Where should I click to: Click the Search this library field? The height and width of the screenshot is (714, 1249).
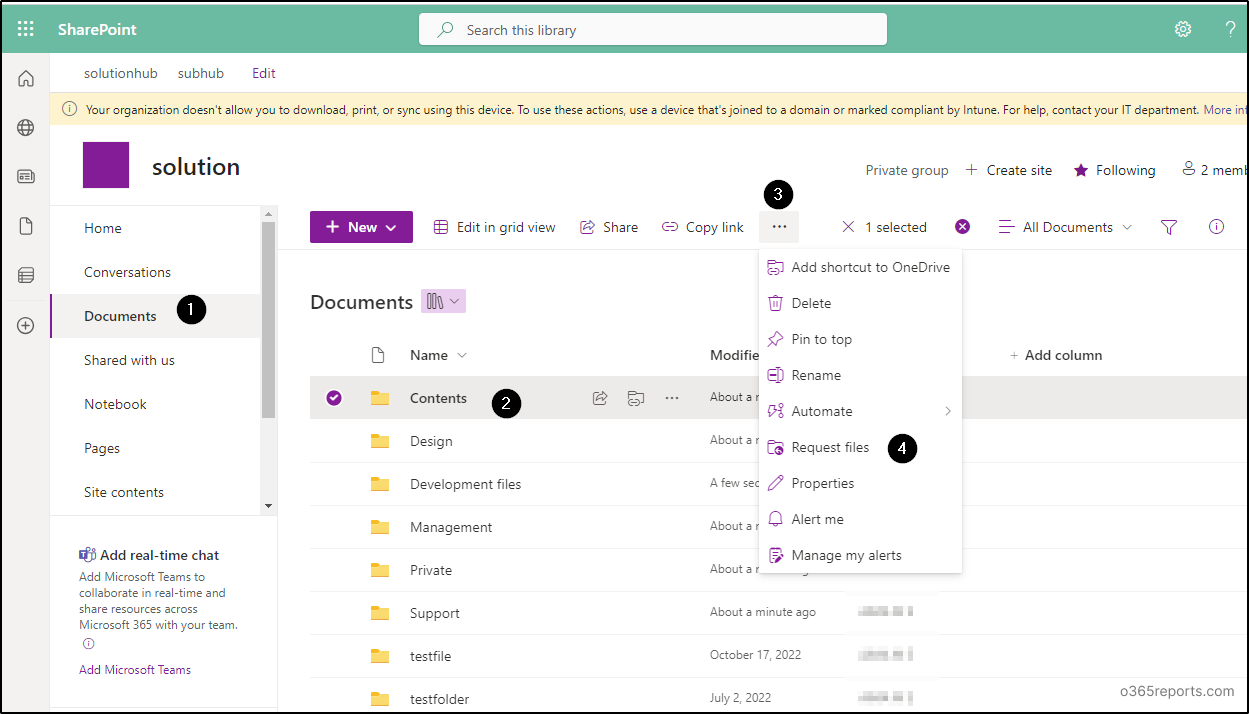[652, 29]
